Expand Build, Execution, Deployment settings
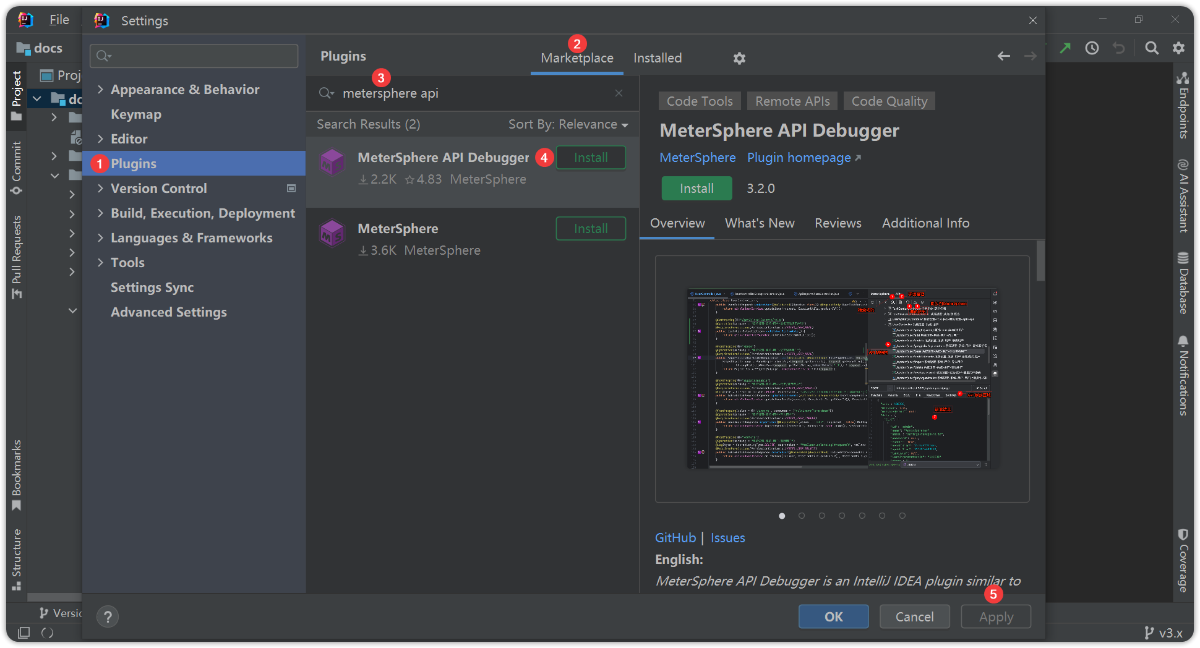The image size is (1200, 648). click(x=100, y=213)
